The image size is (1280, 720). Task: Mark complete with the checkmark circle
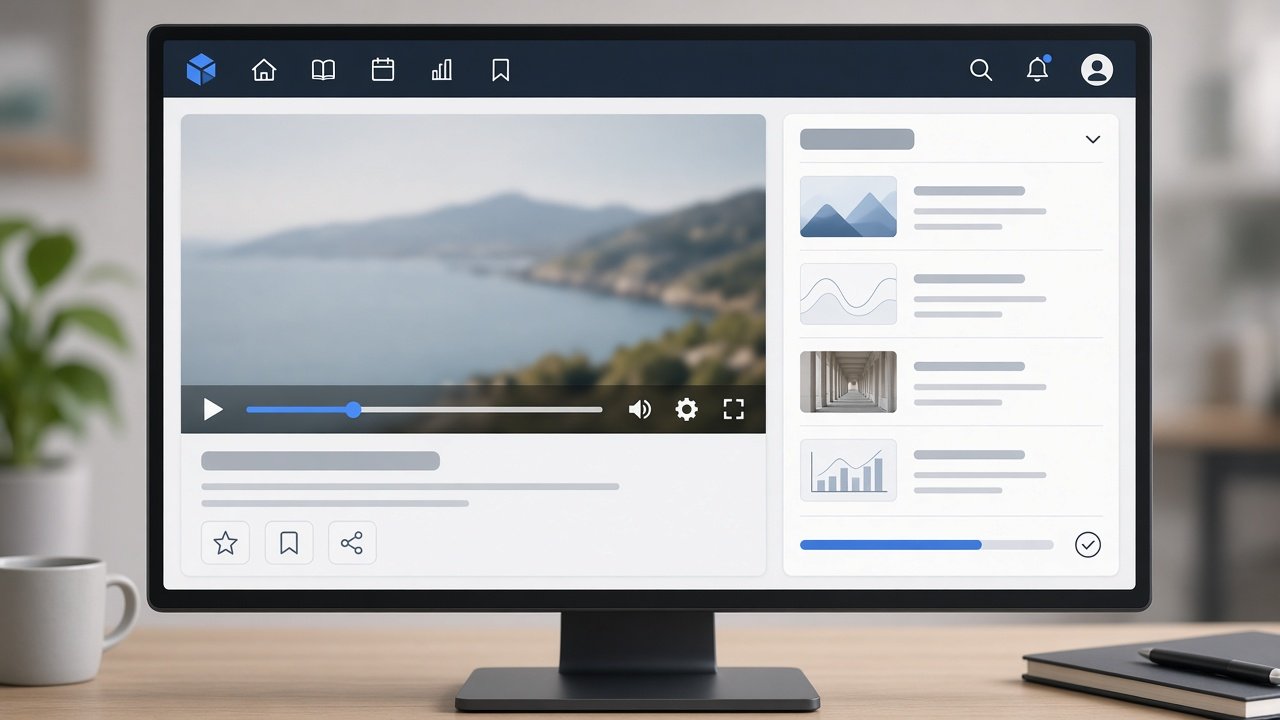[1088, 544]
